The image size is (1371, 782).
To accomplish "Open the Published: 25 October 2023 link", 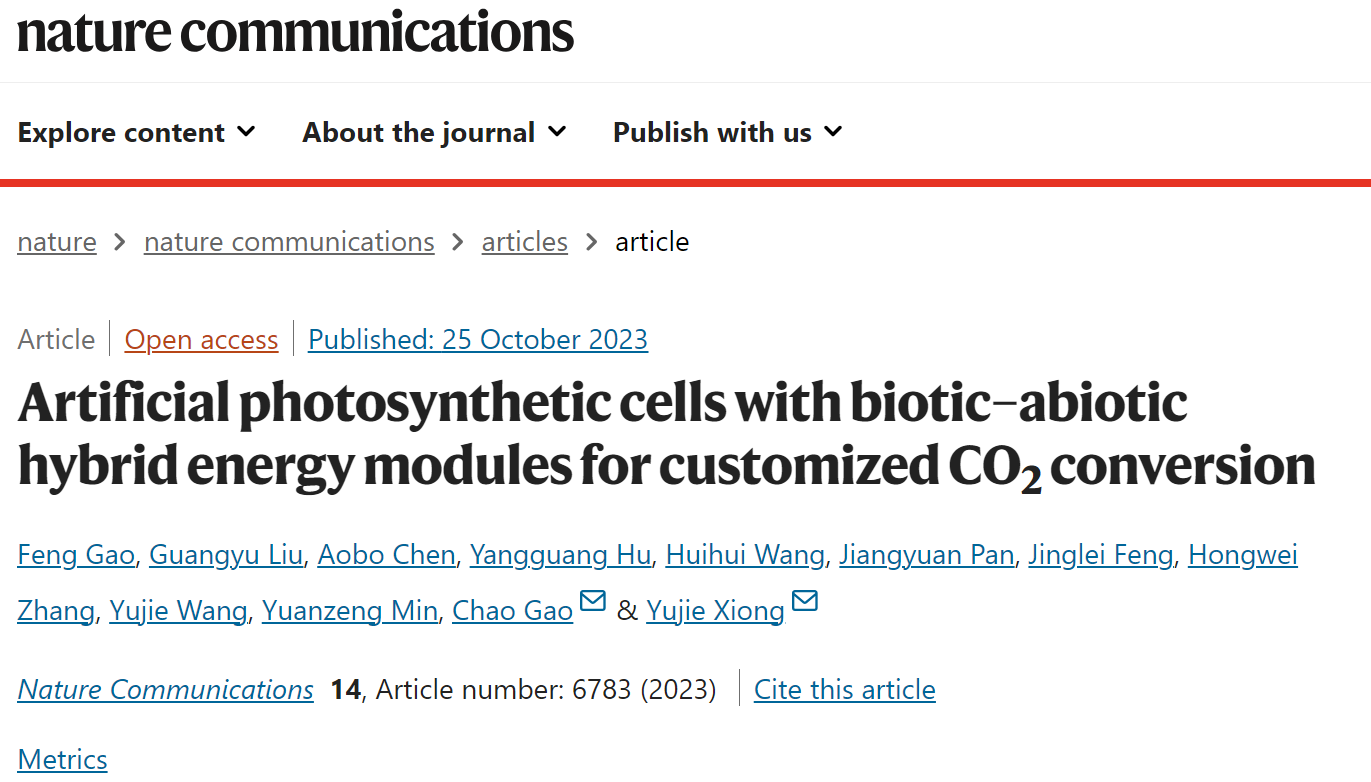I will (x=478, y=340).
